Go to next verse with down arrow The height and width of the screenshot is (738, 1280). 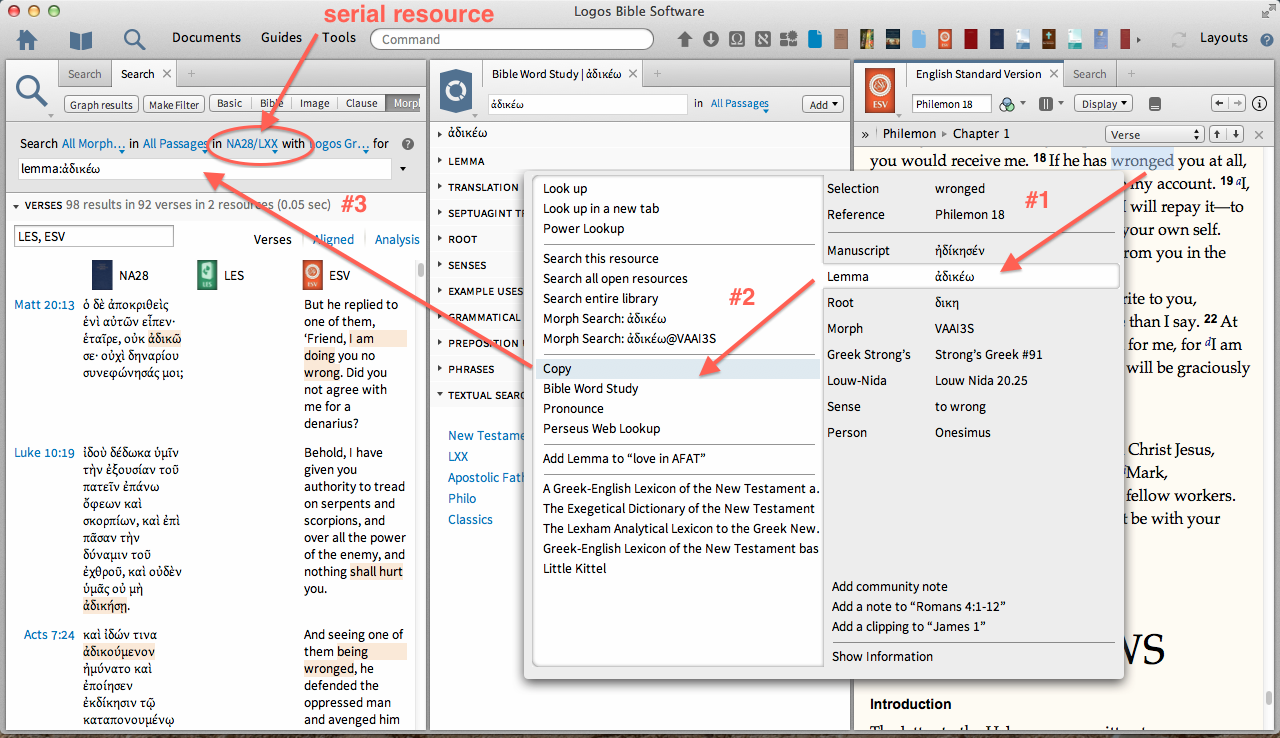[x=1236, y=134]
